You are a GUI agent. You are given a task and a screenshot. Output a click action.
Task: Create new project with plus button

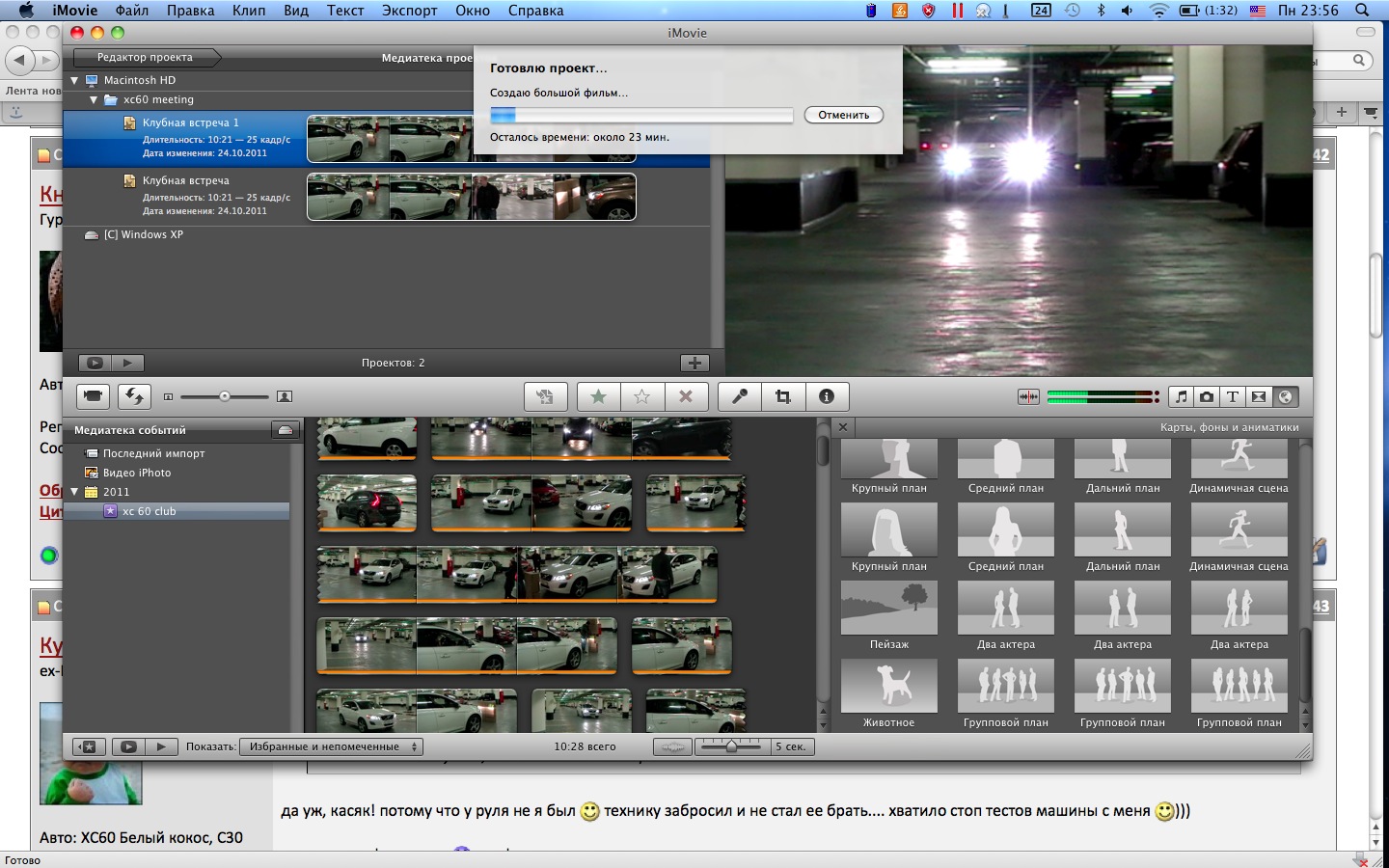pos(694,363)
